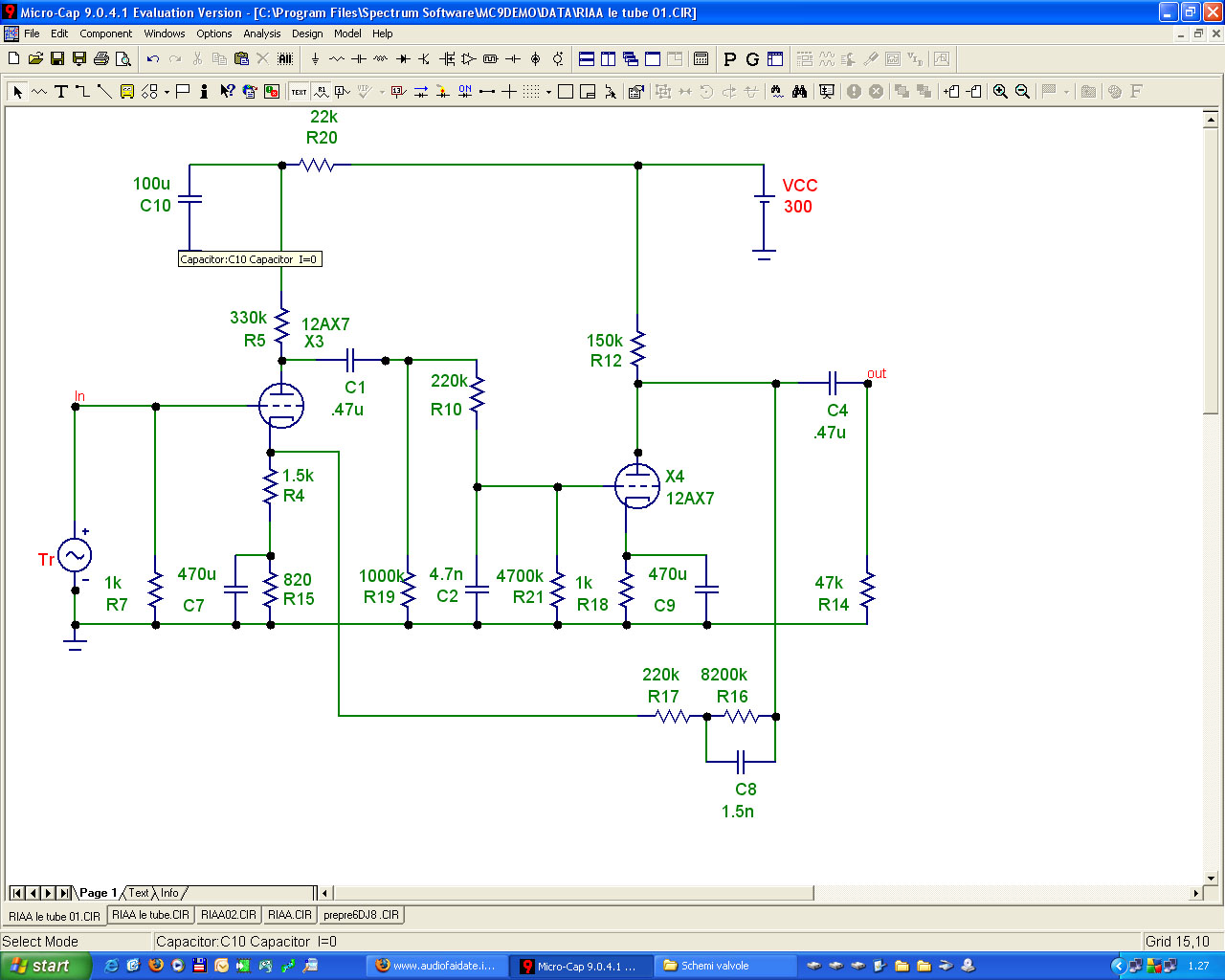Open the Analysis menu
1225x980 pixels.
point(262,33)
